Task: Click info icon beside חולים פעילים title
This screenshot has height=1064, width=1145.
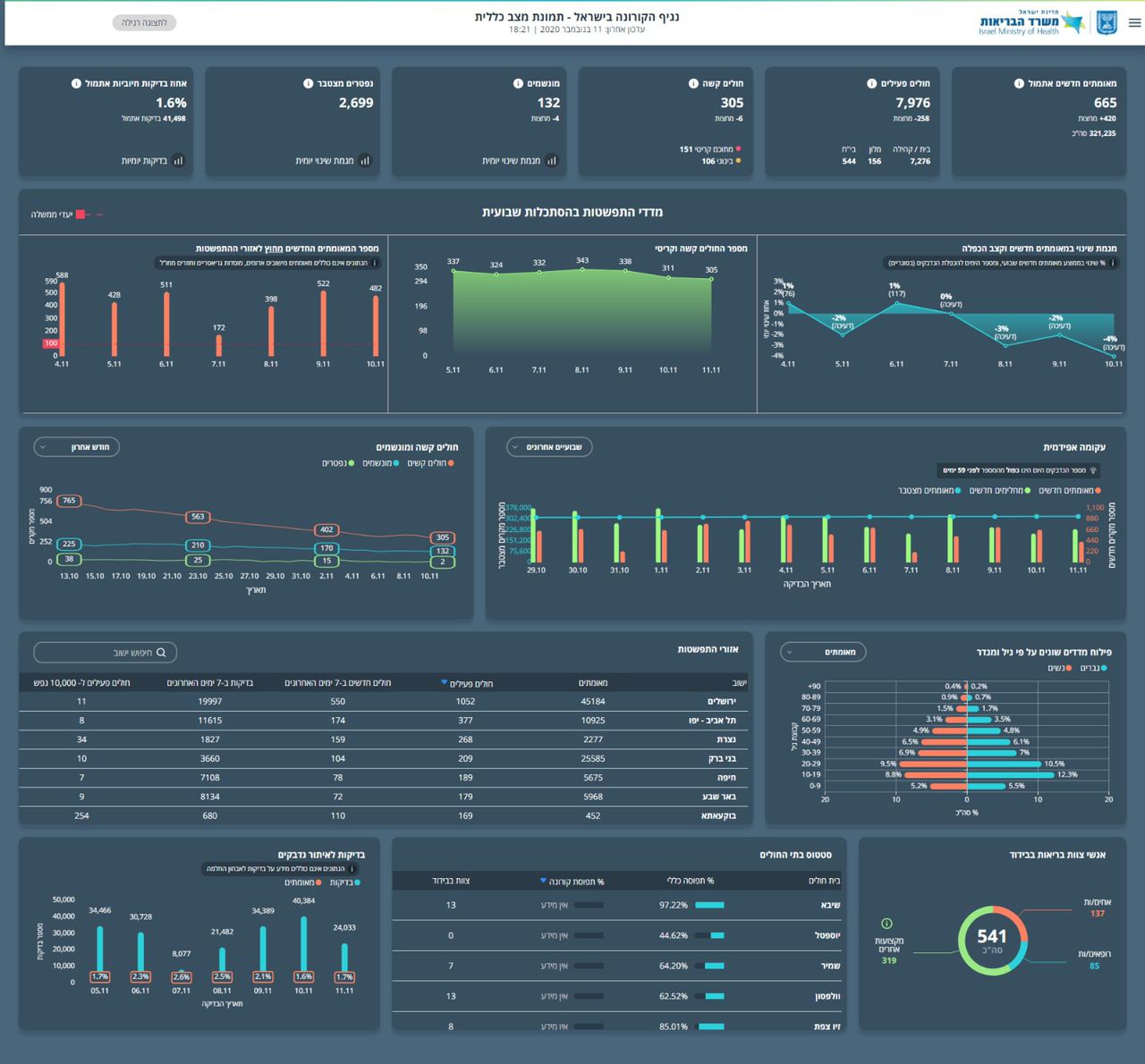Action: point(871,84)
